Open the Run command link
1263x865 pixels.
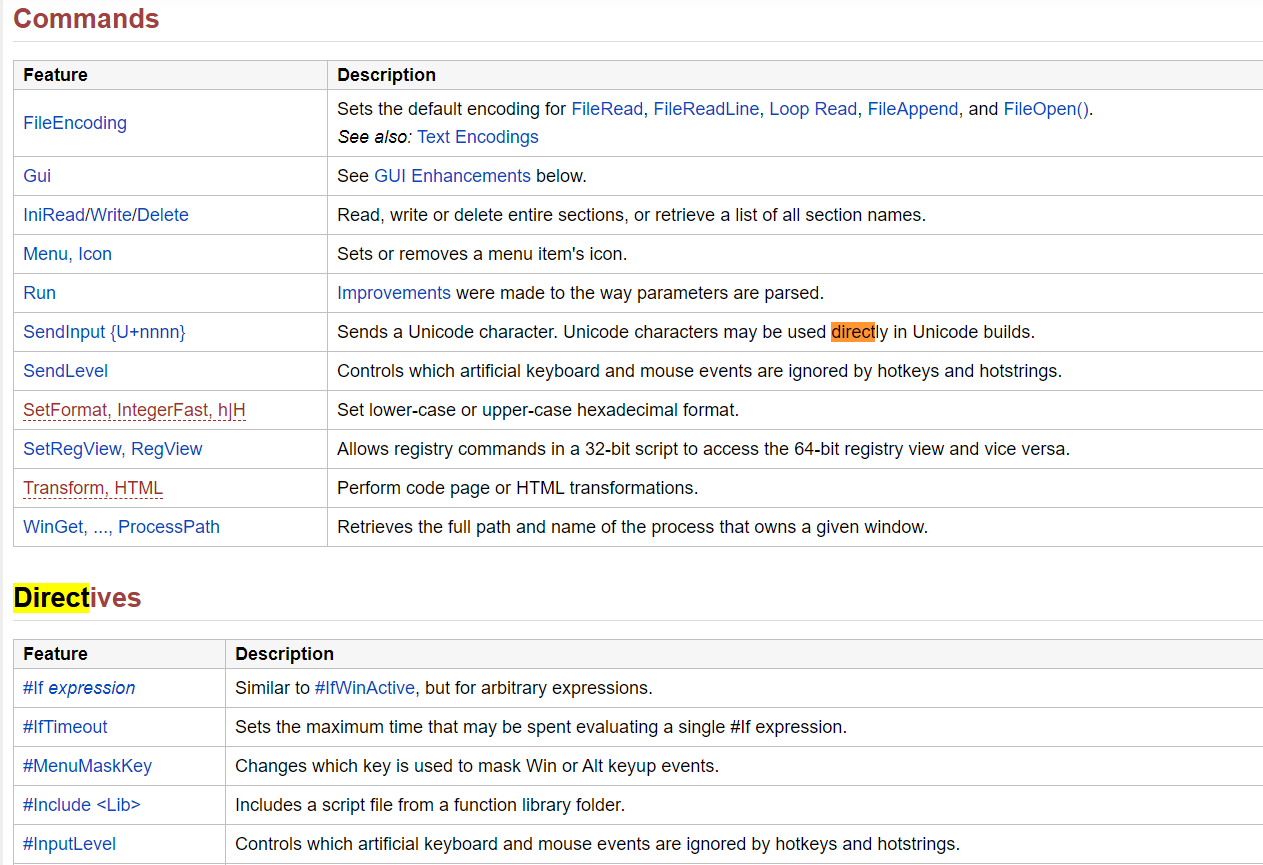(x=40, y=293)
